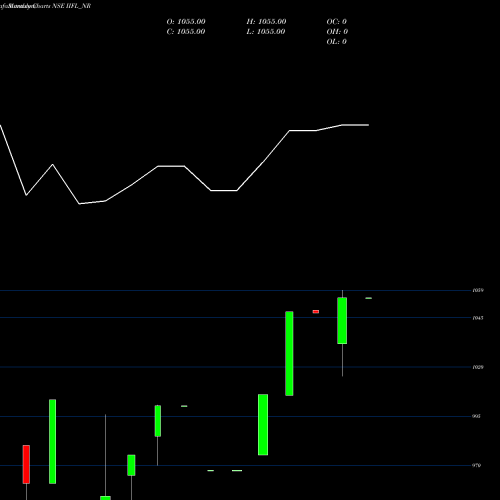Screen dimensions: 500x500
Task: Click the OC: 0 readout
Action: 337,22
